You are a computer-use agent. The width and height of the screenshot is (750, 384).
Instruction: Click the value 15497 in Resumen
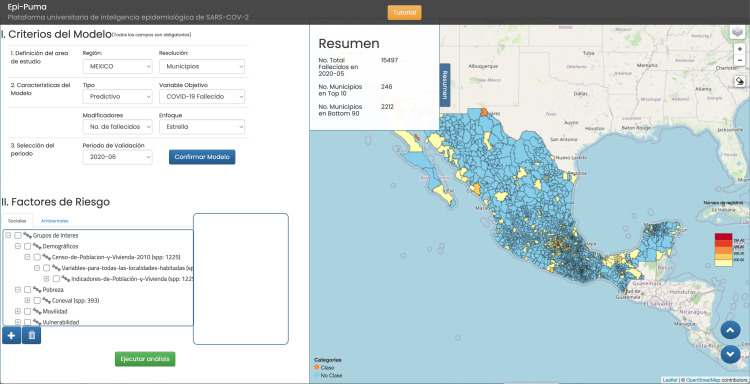point(389,61)
